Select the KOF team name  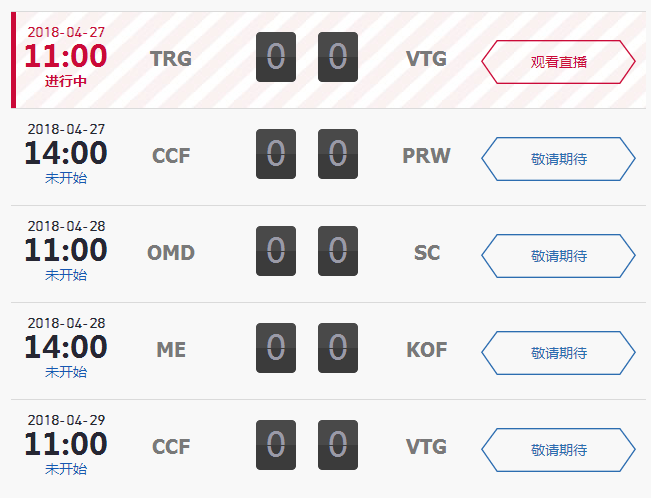[x=426, y=350]
